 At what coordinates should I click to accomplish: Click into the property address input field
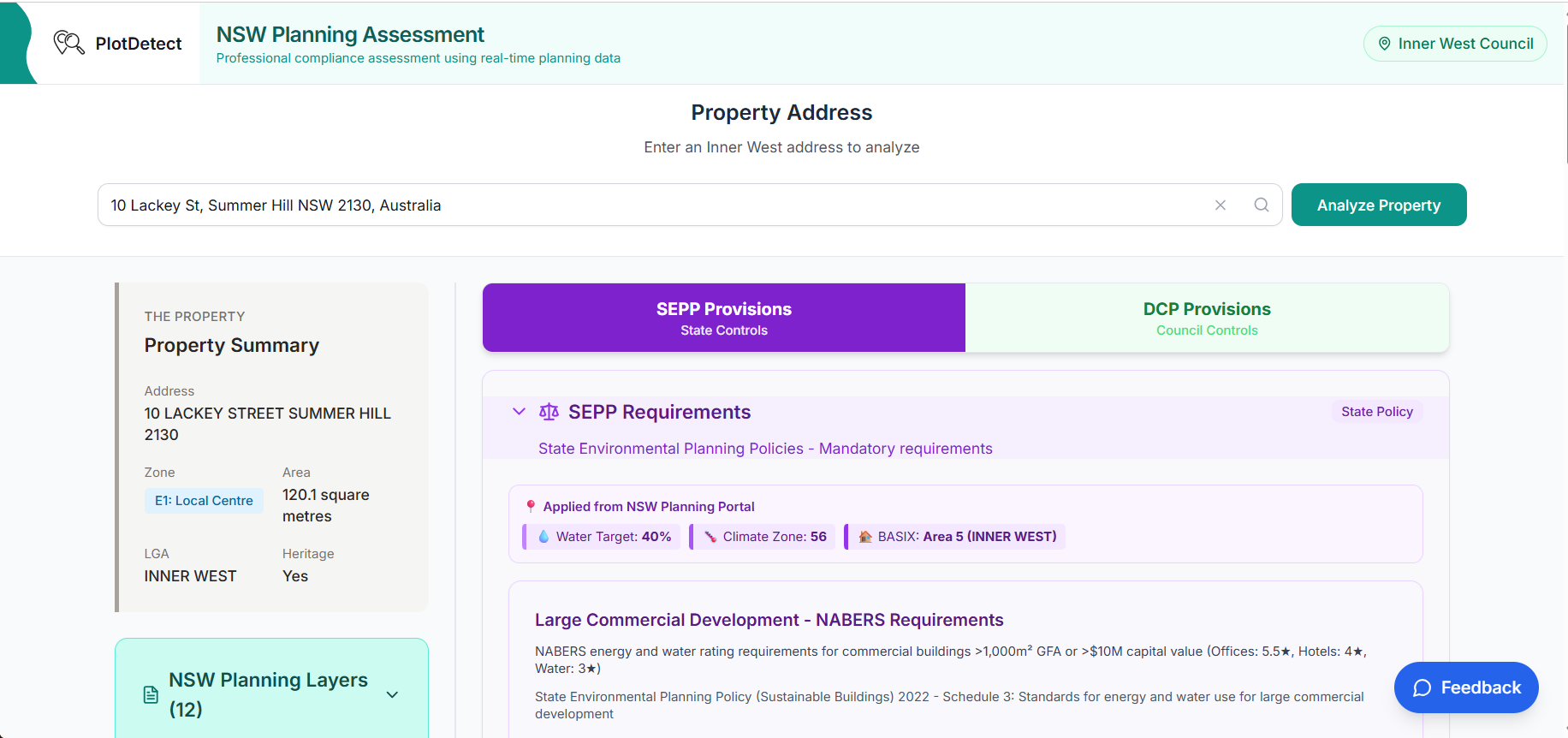[x=650, y=205]
